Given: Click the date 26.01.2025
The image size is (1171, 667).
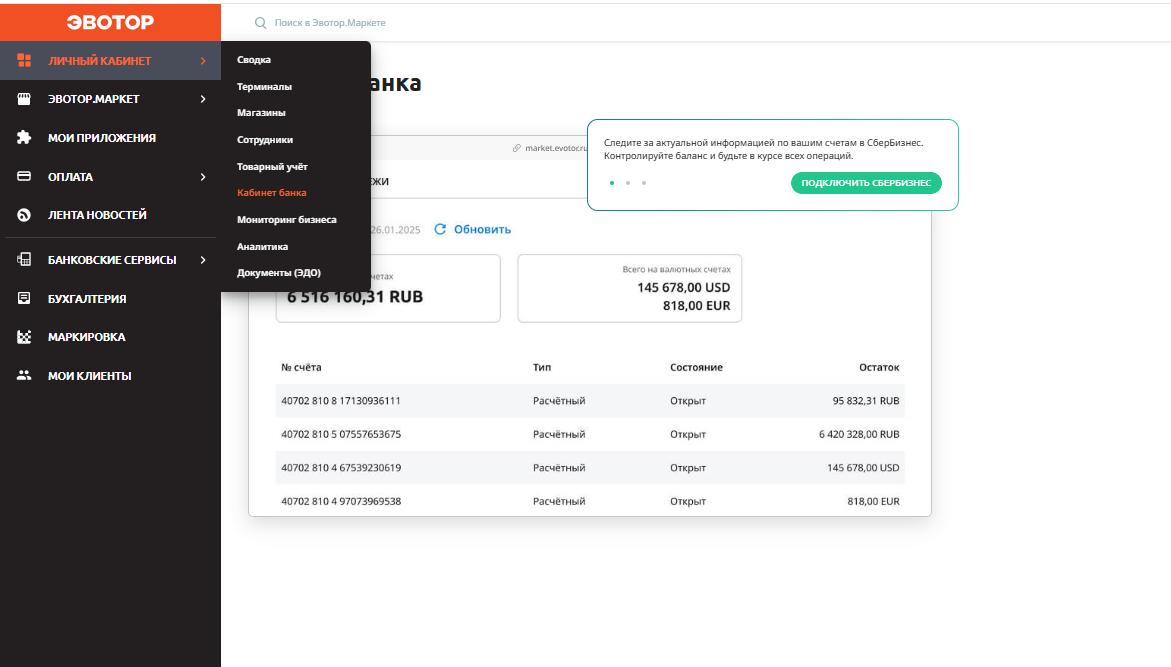Looking at the screenshot, I should pos(396,230).
